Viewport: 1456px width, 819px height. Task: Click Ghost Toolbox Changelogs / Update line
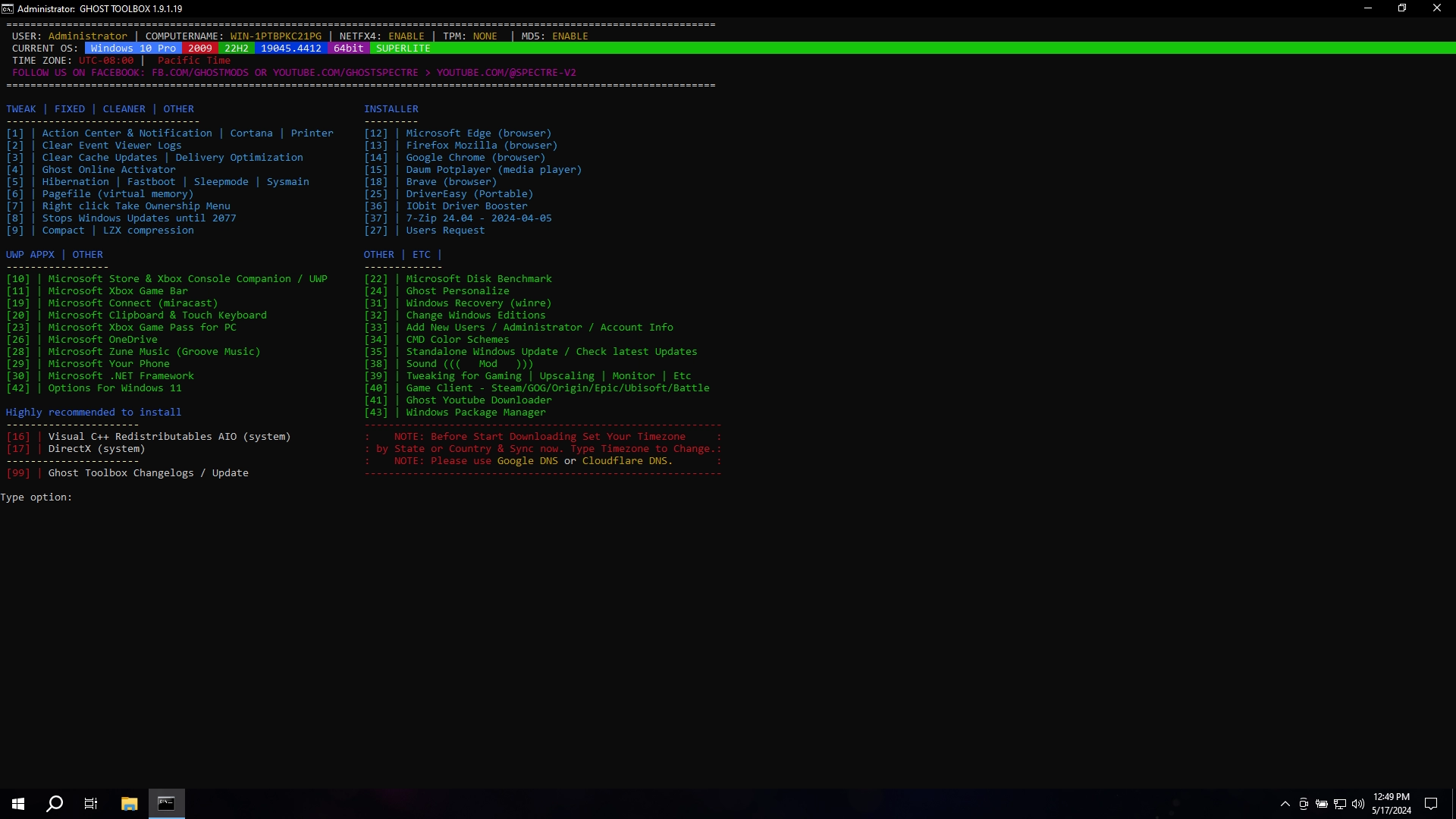pos(148,473)
